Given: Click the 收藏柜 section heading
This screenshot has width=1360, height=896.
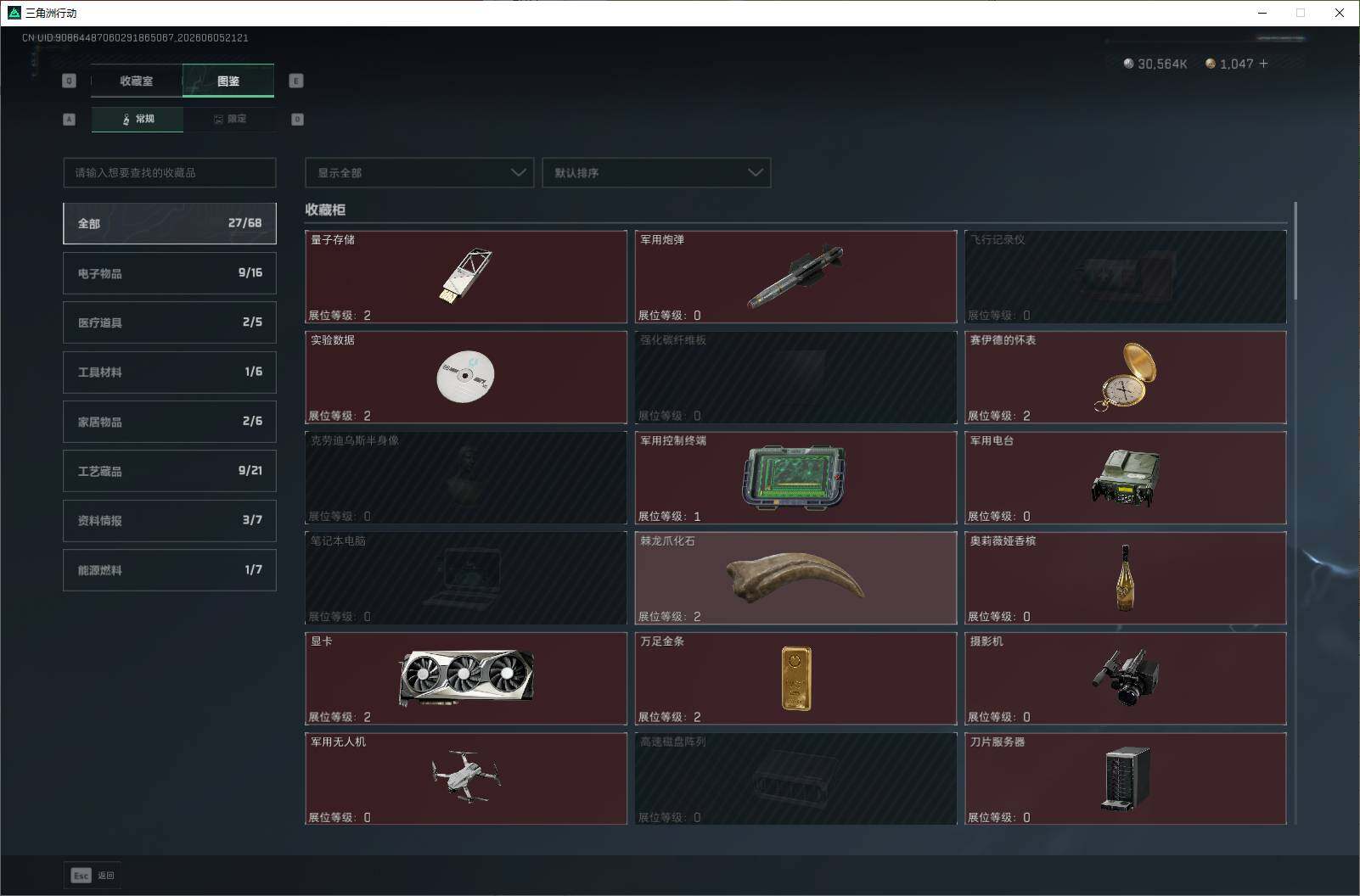Looking at the screenshot, I should tap(325, 210).
